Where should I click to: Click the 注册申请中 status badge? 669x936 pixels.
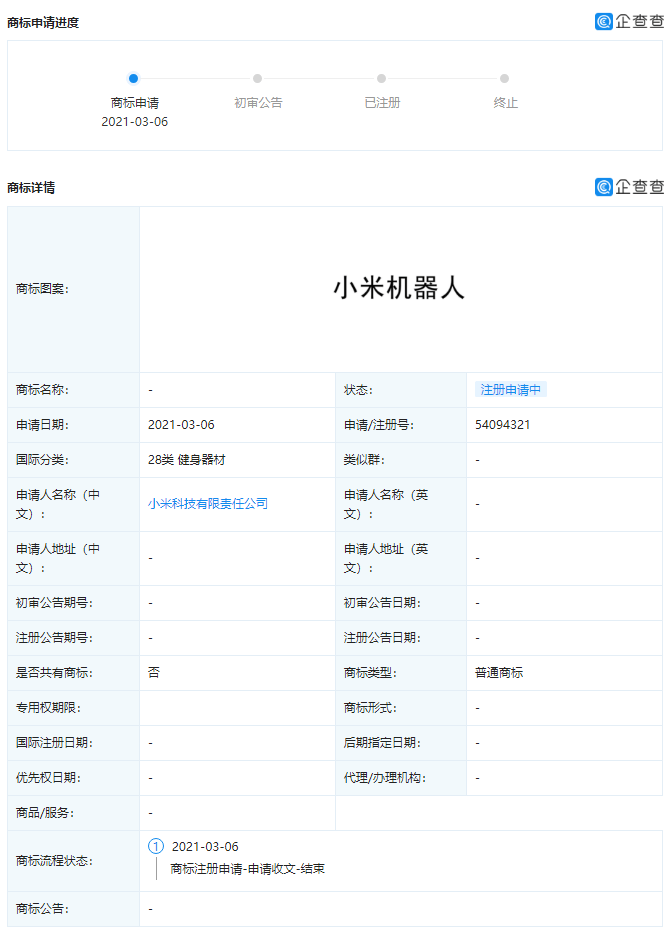click(x=511, y=390)
